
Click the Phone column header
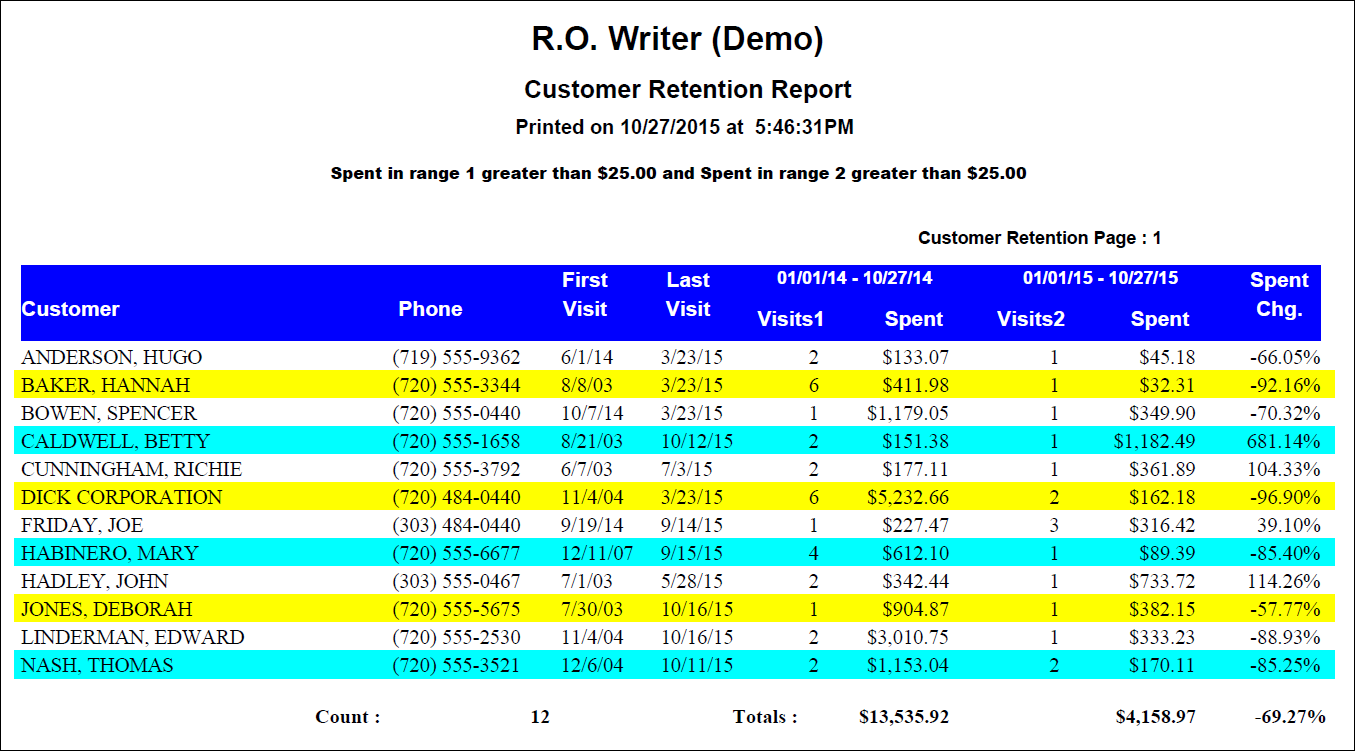(430, 309)
